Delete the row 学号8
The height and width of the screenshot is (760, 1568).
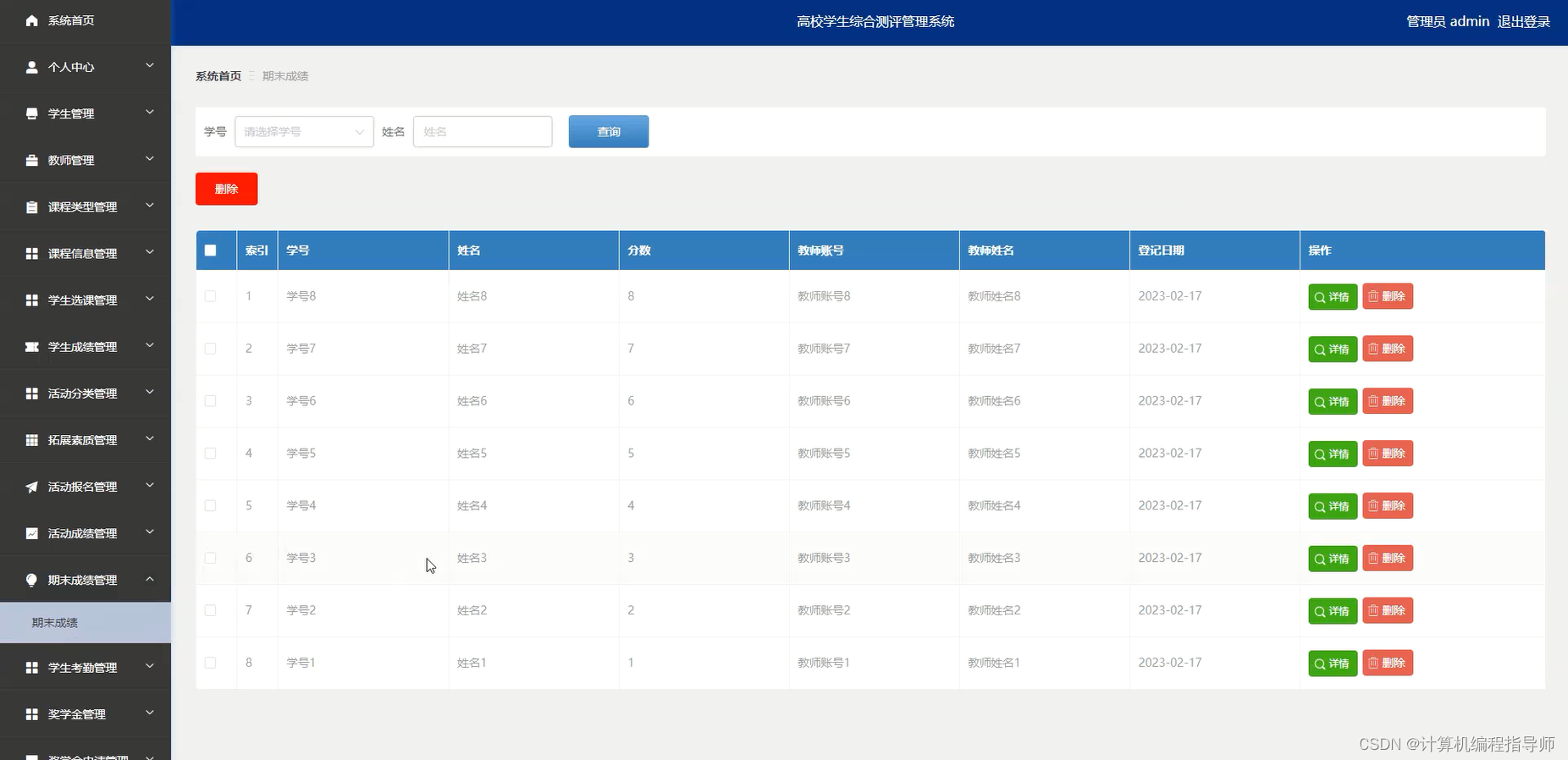tap(1388, 296)
